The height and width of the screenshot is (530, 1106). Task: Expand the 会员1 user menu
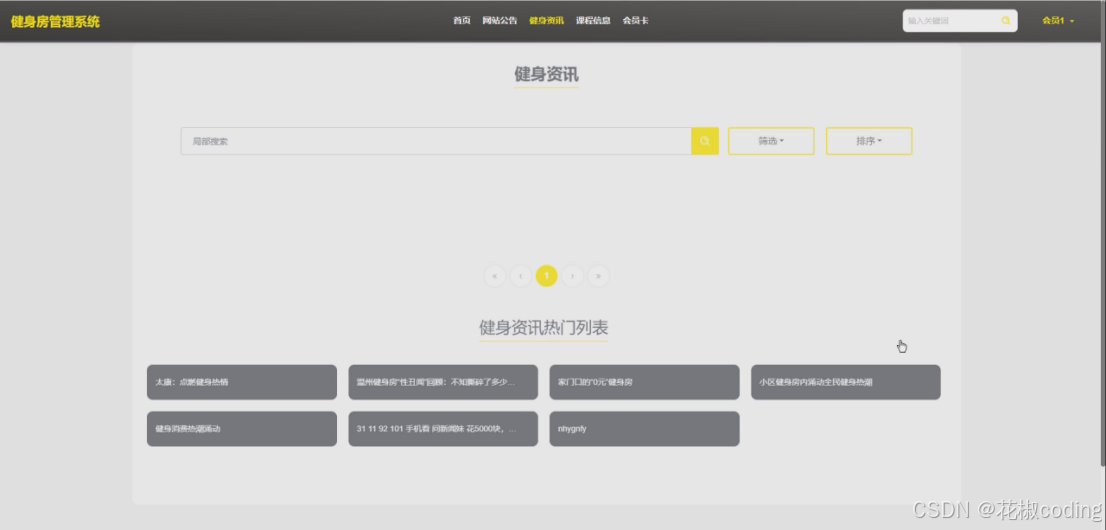(1058, 20)
